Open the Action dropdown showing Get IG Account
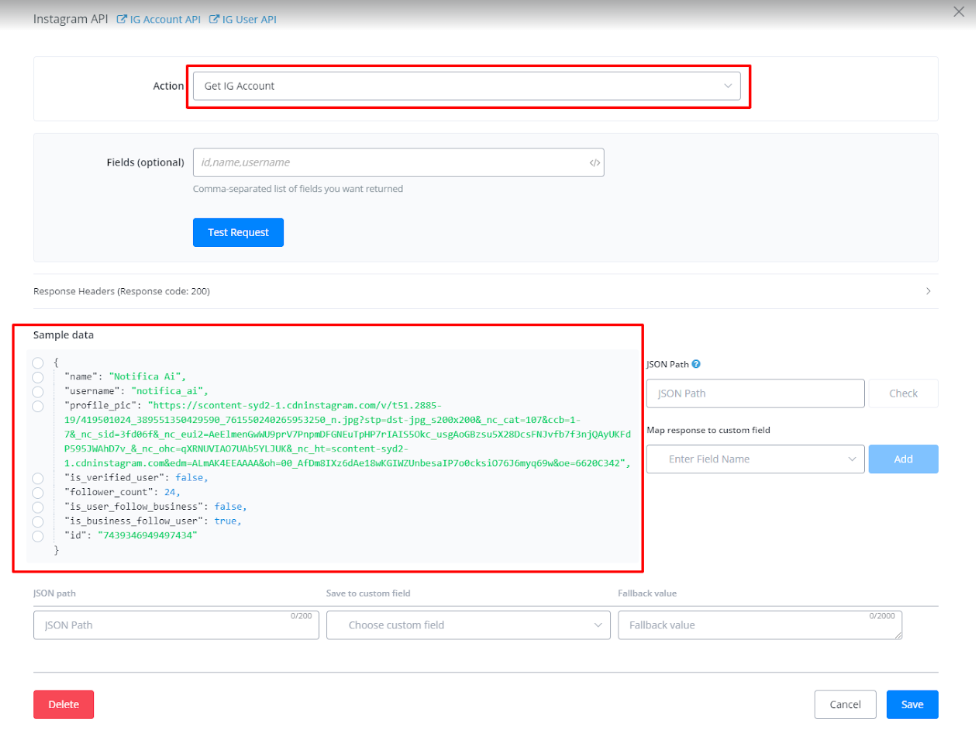Viewport: 976px width, 732px height. [467, 86]
